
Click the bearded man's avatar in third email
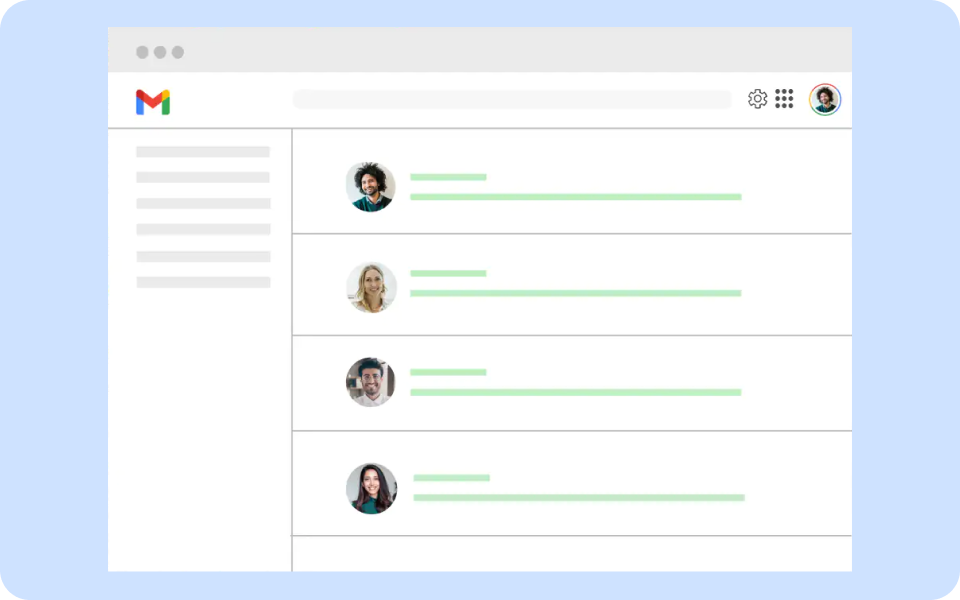(371, 382)
